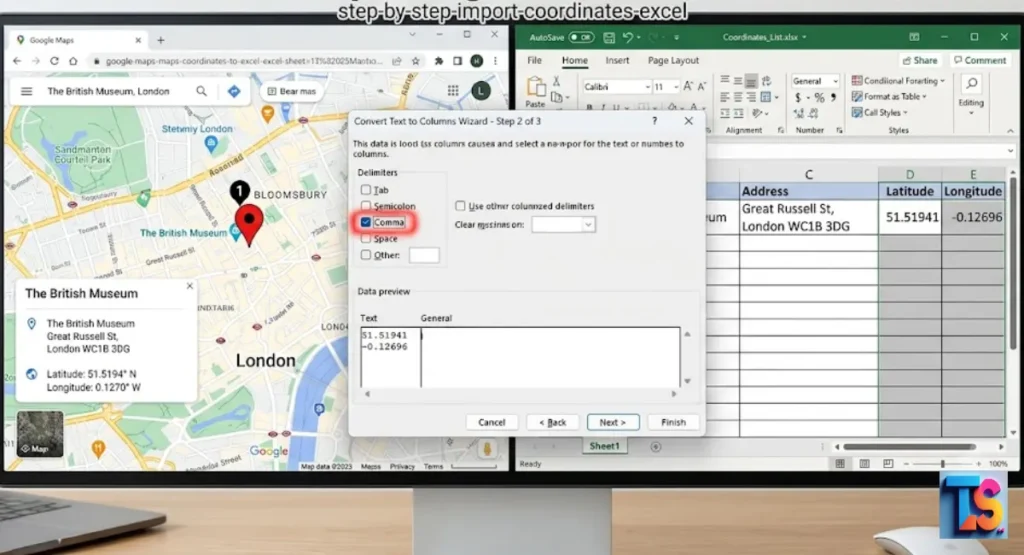The width and height of the screenshot is (1024, 555).
Task: Click the dollar currency format icon
Action: pos(798,97)
